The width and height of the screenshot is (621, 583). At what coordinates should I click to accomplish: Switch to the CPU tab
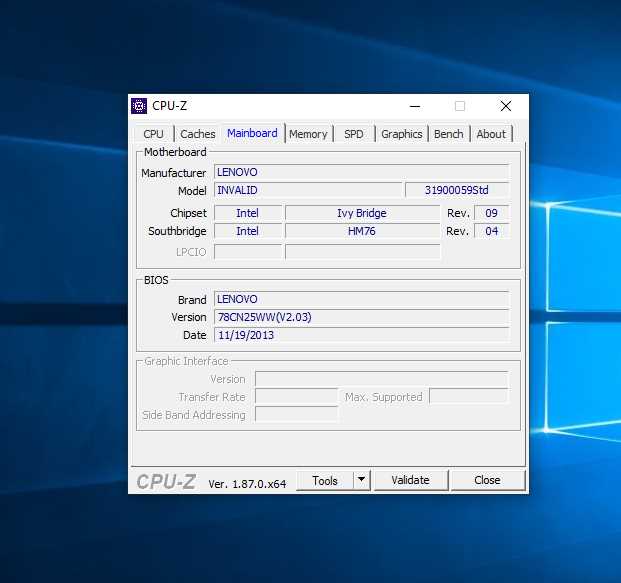pos(153,134)
